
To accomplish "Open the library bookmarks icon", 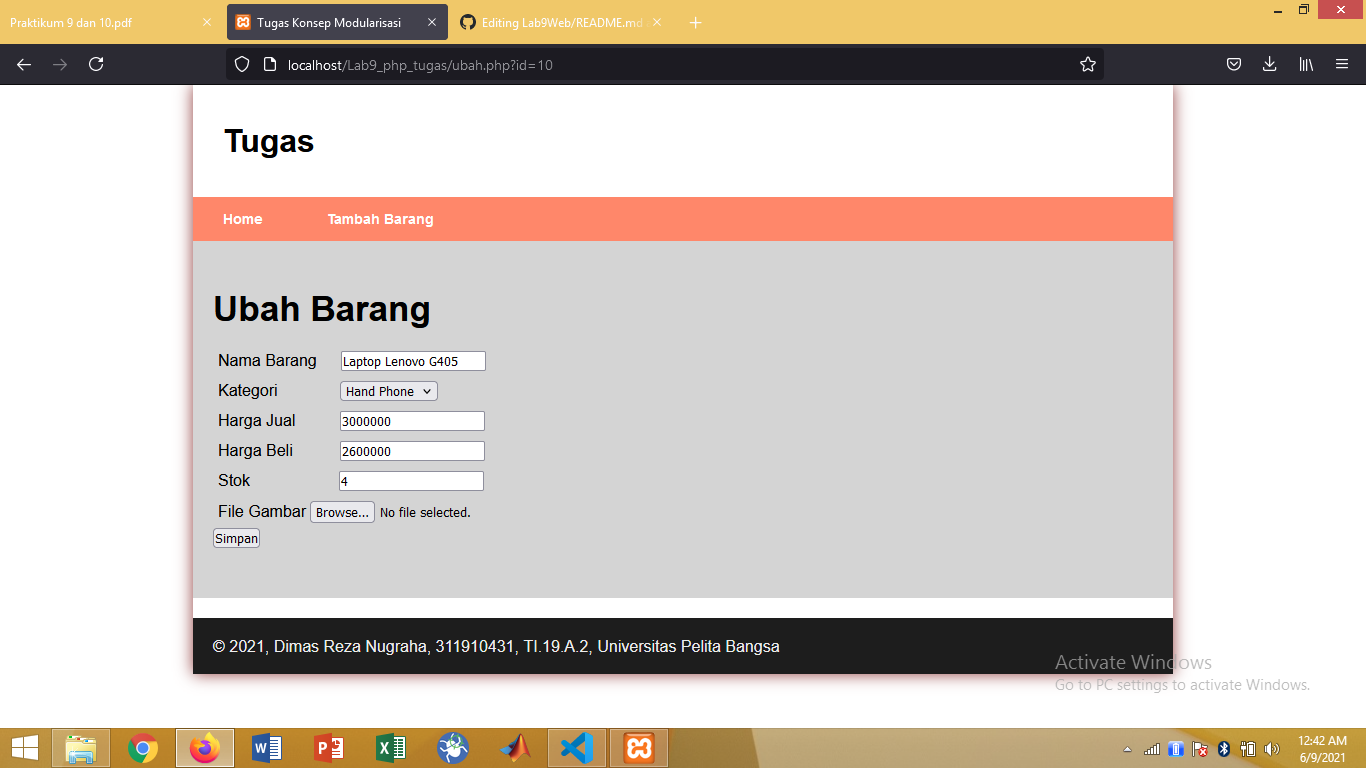I will pyautogui.click(x=1306, y=64).
